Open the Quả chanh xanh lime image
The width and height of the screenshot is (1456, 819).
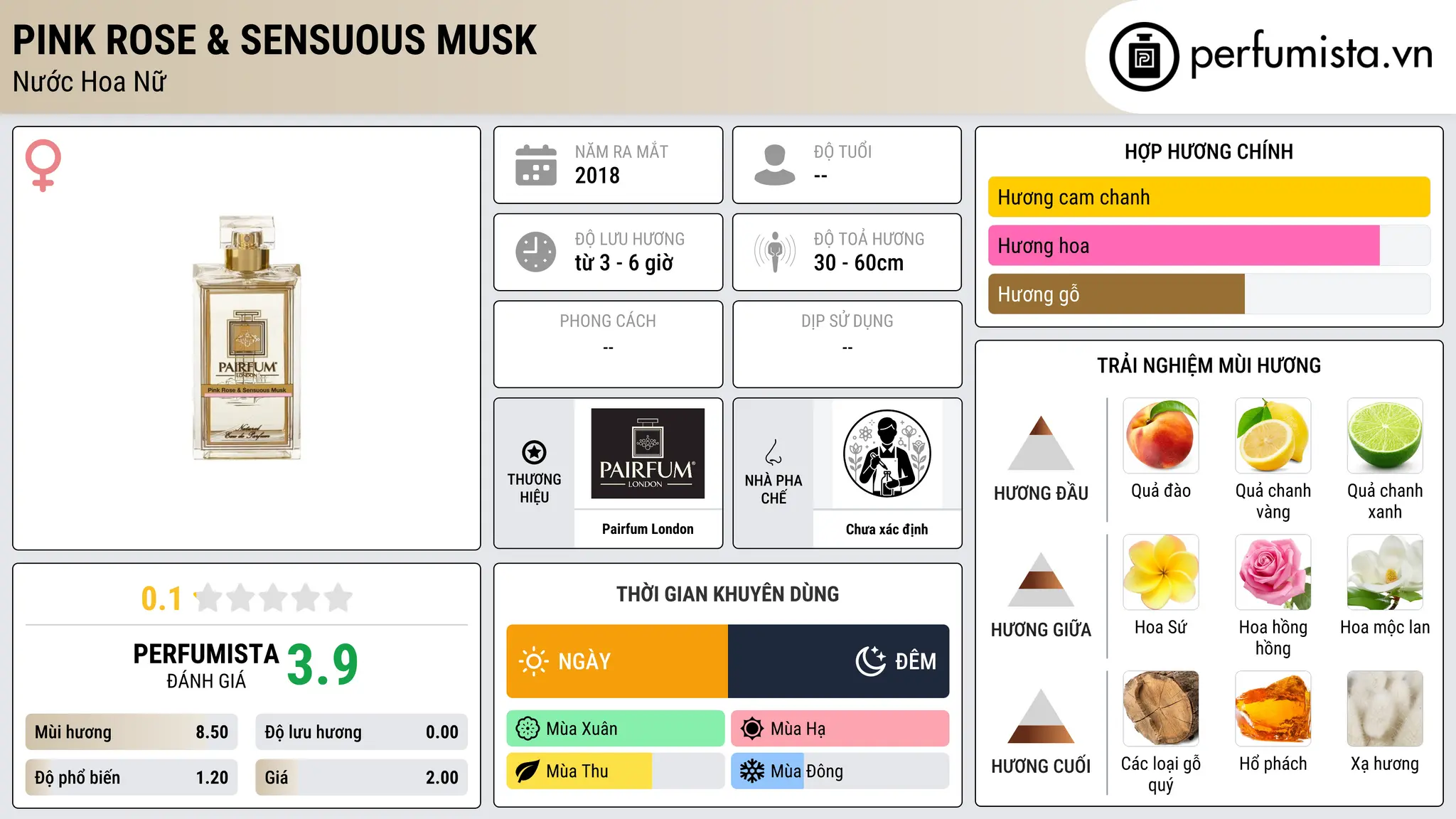[1385, 436]
